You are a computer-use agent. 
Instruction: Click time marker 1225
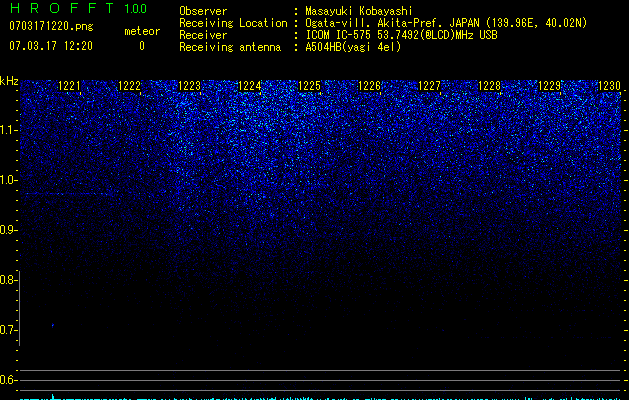tap(310, 86)
